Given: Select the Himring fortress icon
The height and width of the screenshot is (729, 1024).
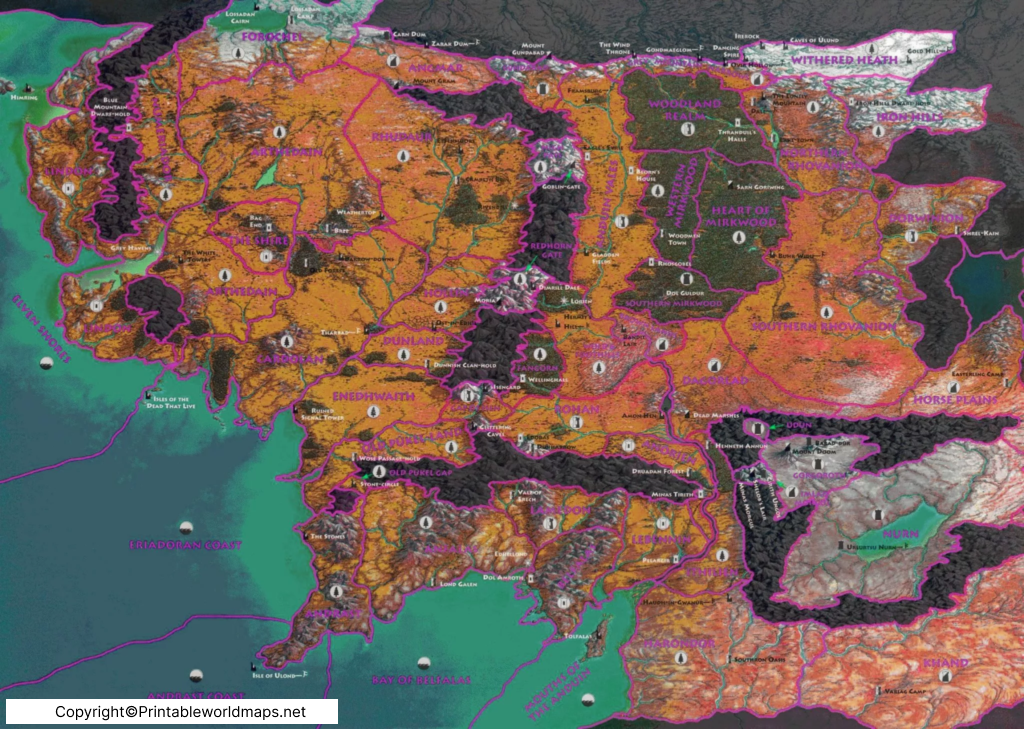Looking at the screenshot, I should (28, 88).
